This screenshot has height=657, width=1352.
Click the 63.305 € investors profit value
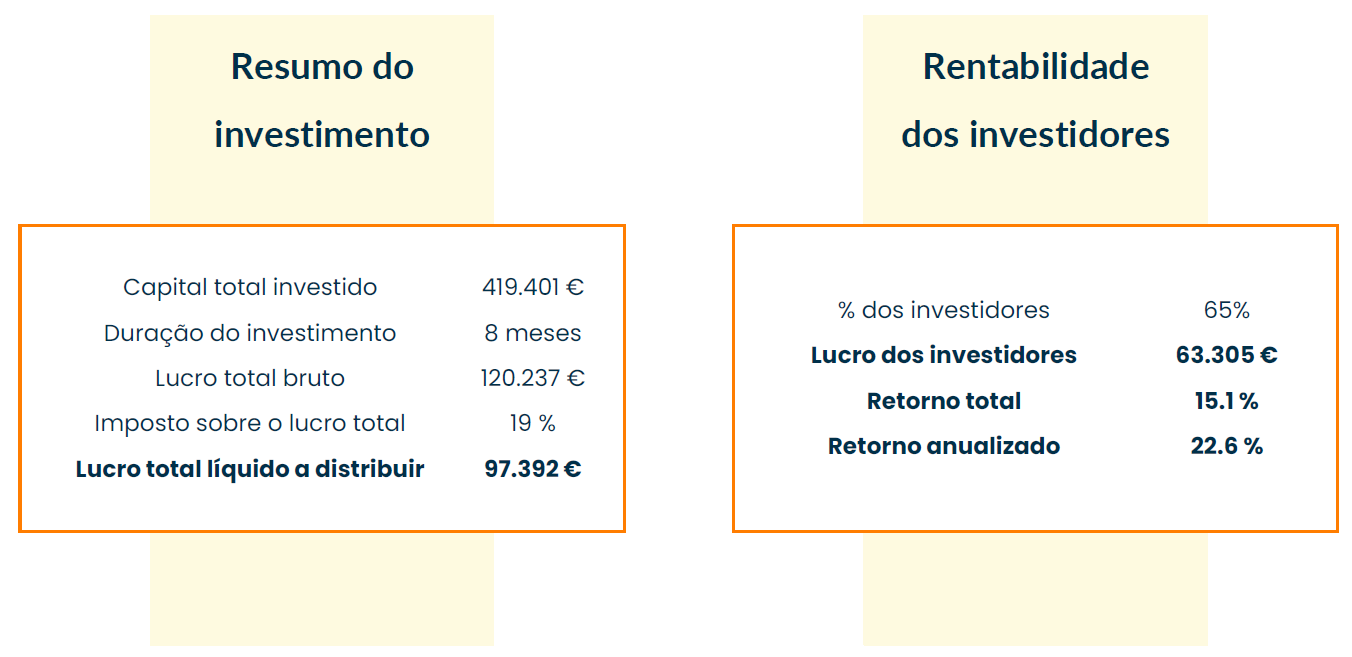(x=1227, y=355)
